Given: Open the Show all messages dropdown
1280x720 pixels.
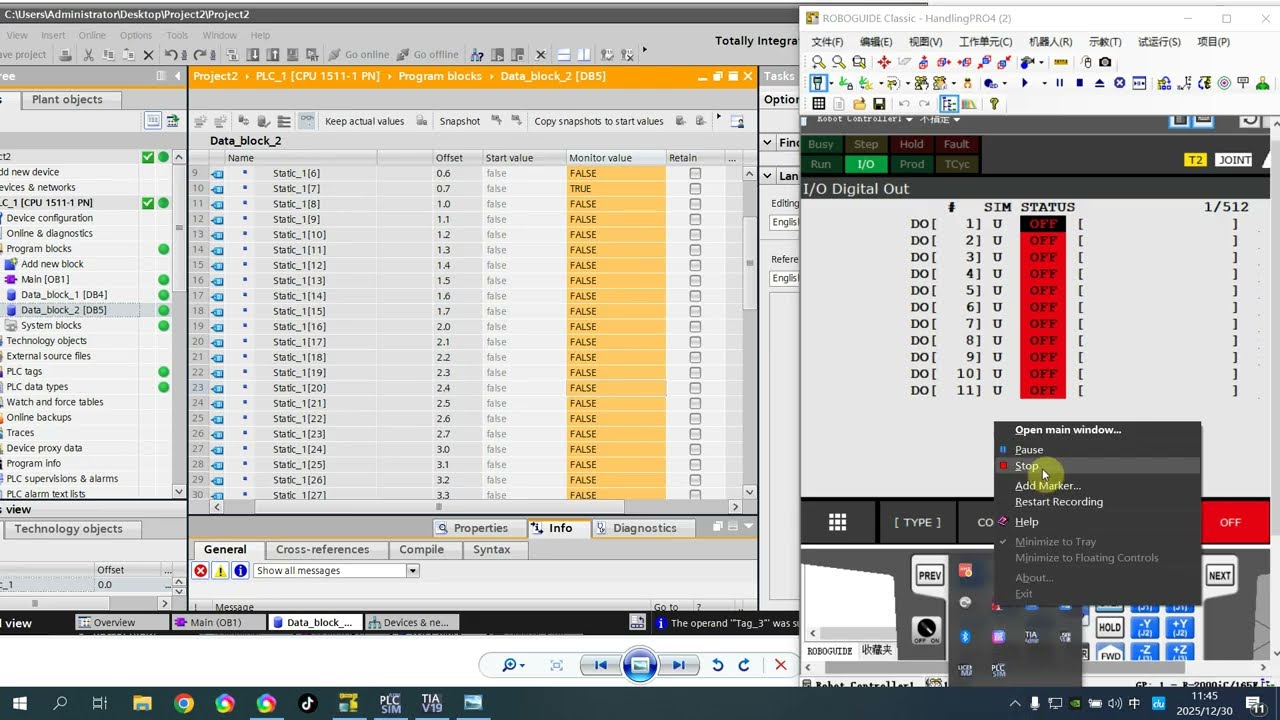Looking at the screenshot, I should coord(412,571).
